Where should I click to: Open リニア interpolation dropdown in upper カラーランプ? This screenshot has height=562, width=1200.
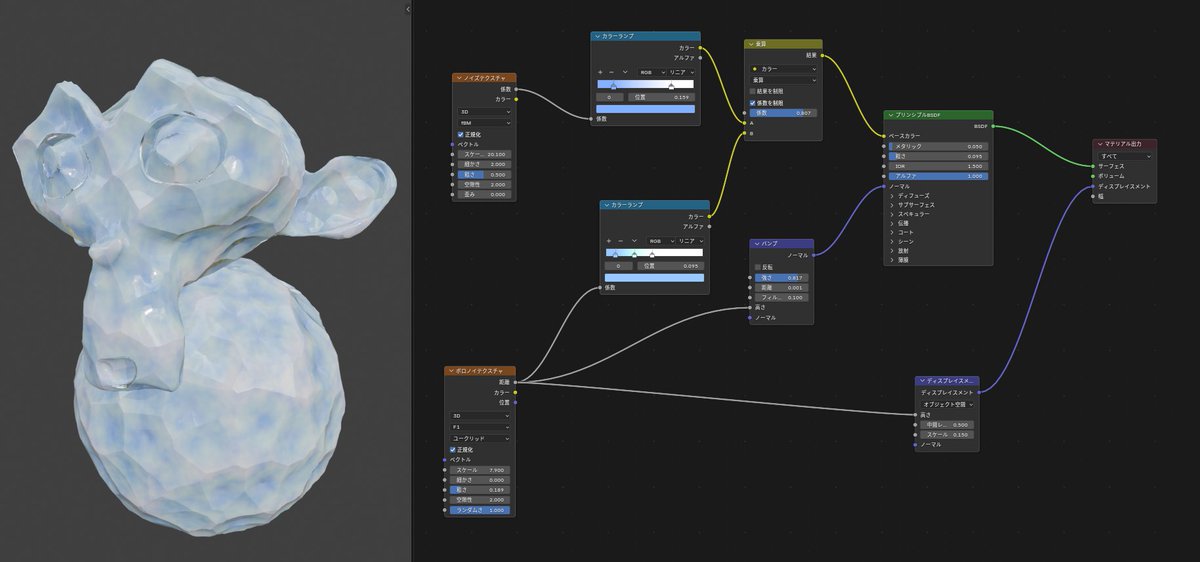682,72
